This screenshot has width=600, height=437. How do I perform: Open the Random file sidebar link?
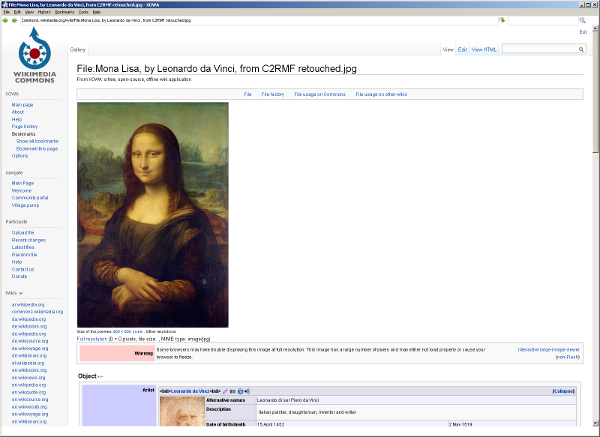tap(25, 254)
